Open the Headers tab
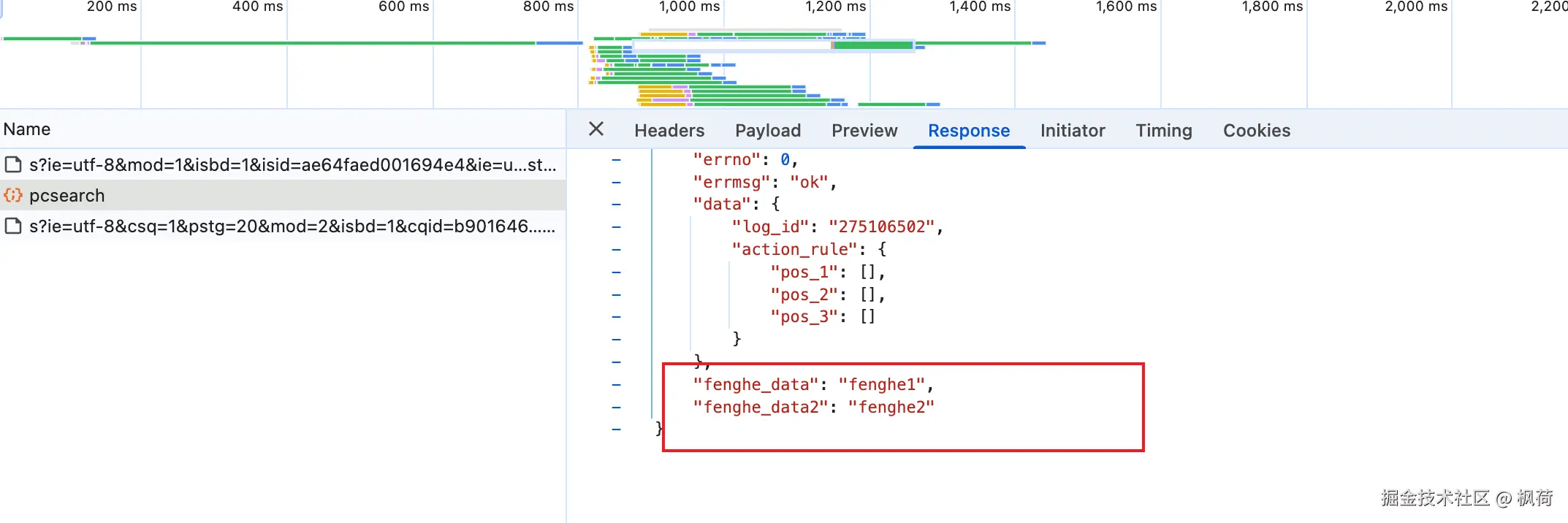This screenshot has width=1568, height=523. pyautogui.click(x=669, y=130)
